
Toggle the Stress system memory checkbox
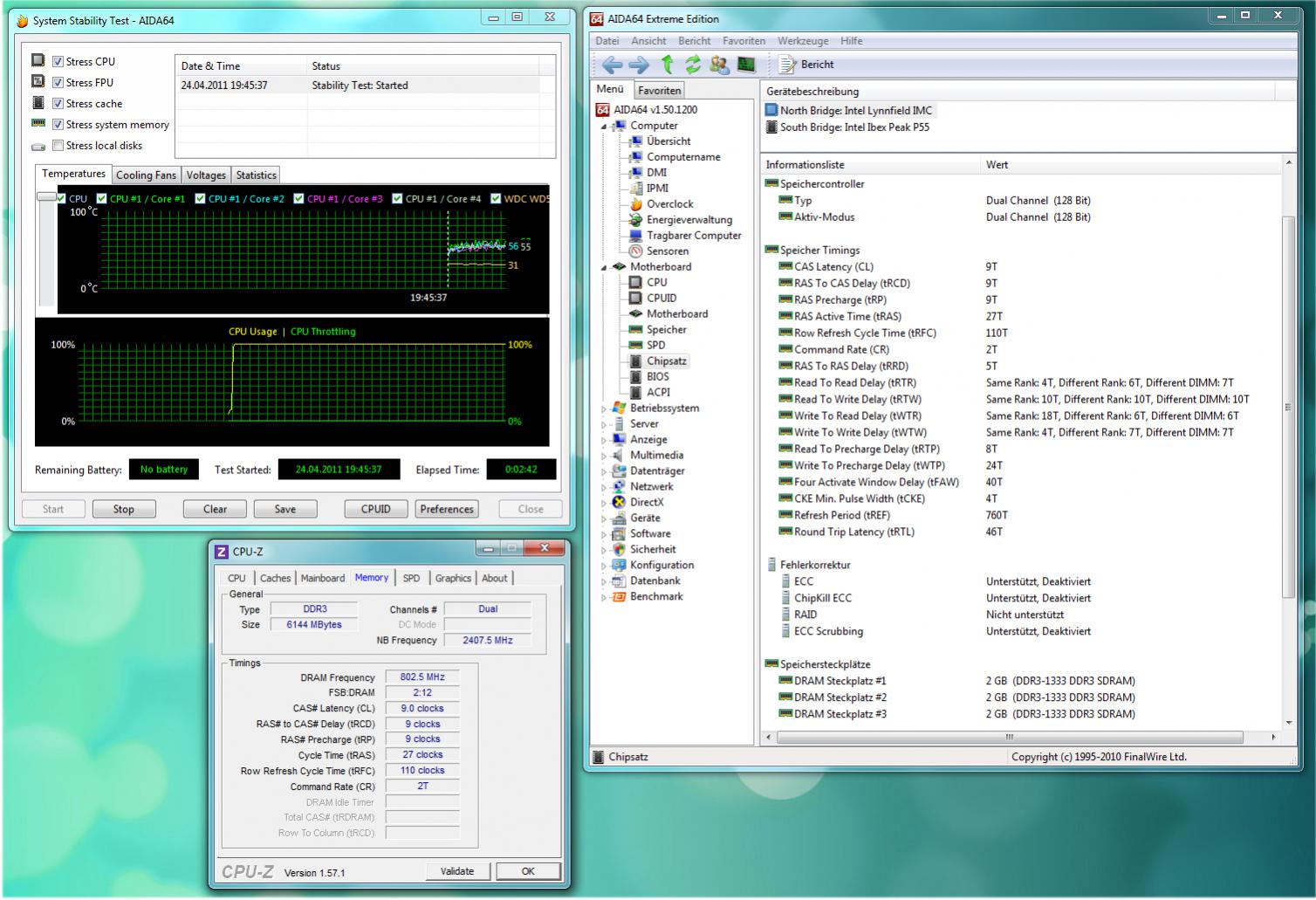[x=58, y=125]
